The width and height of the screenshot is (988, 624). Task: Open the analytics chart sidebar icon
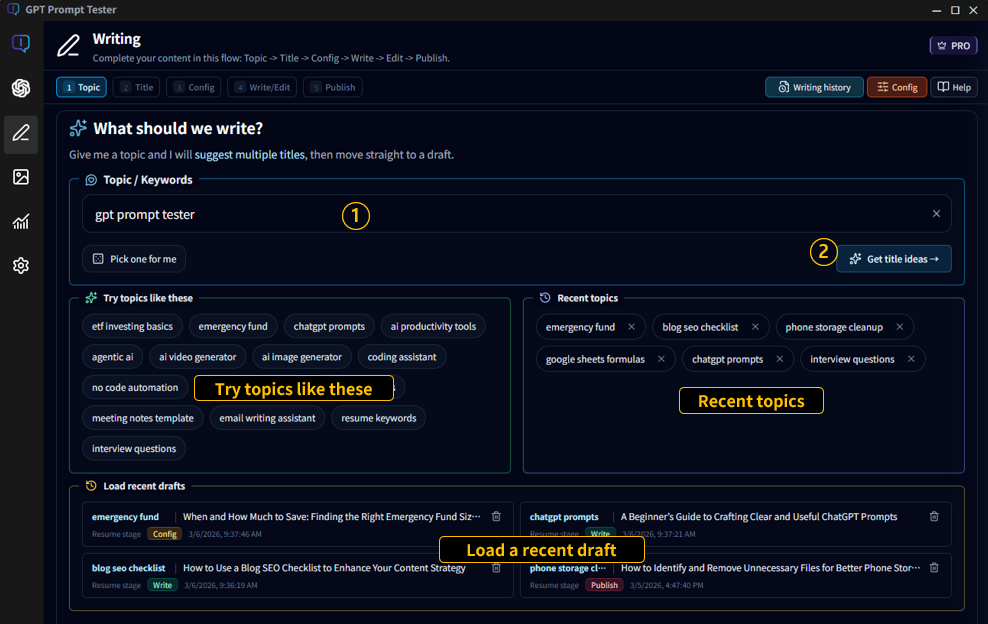tap(21, 222)
